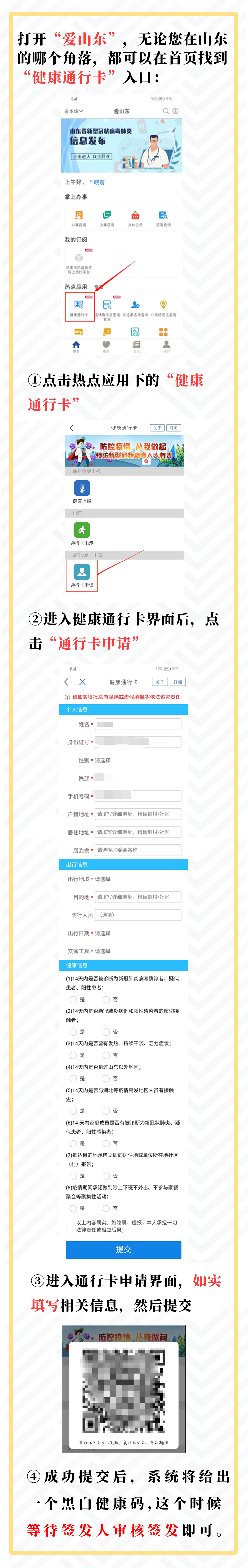248x1568 pixels.
Task: Open 健康通行卡 under 热点应用
Action: 79,306
